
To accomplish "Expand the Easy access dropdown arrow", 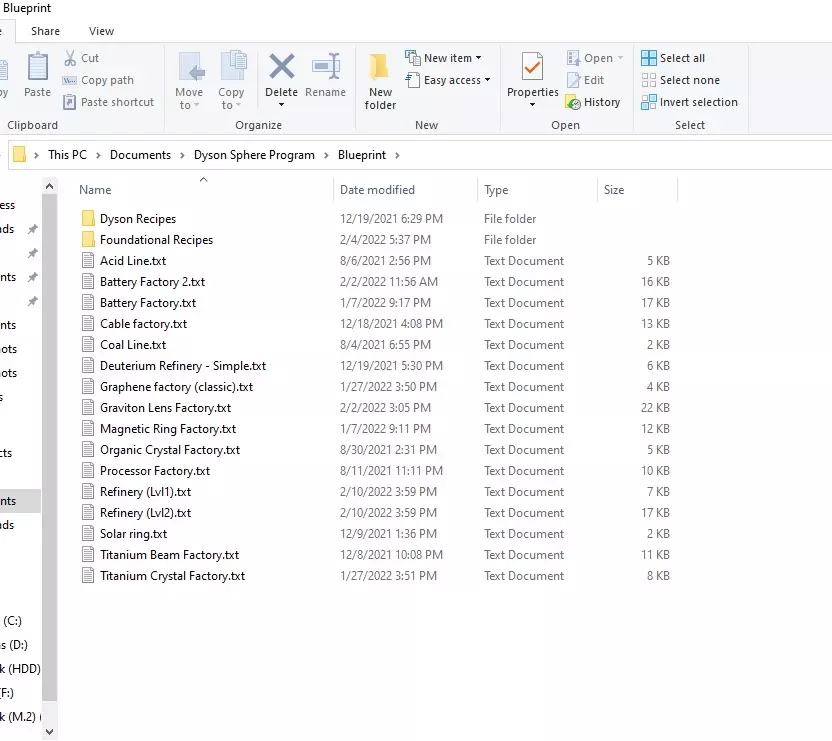I will coord(487,80).
